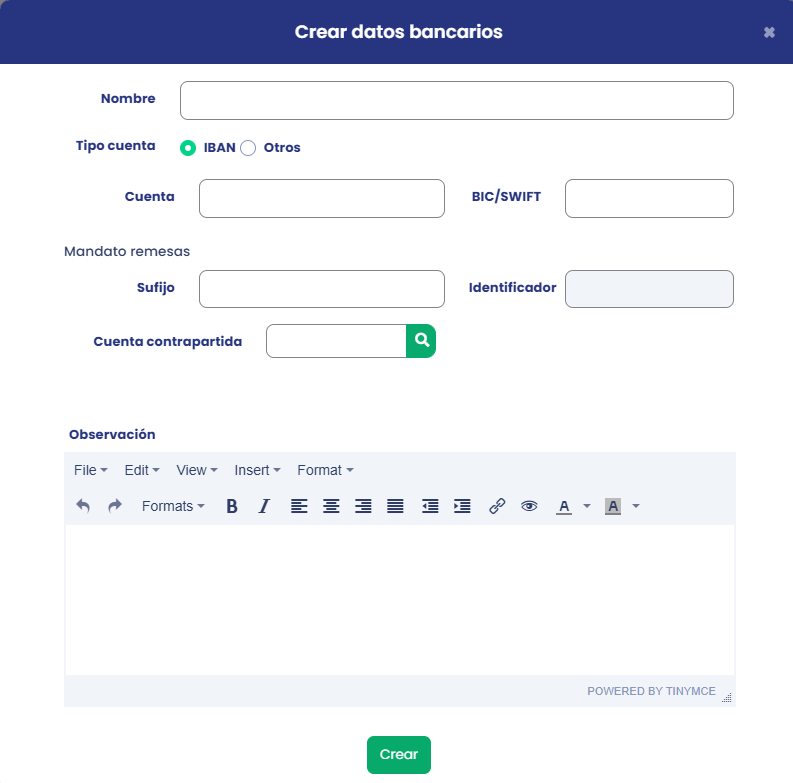Increase indent in the editor
The width and height of the screenshot is (793, 783).
[462, 506]
